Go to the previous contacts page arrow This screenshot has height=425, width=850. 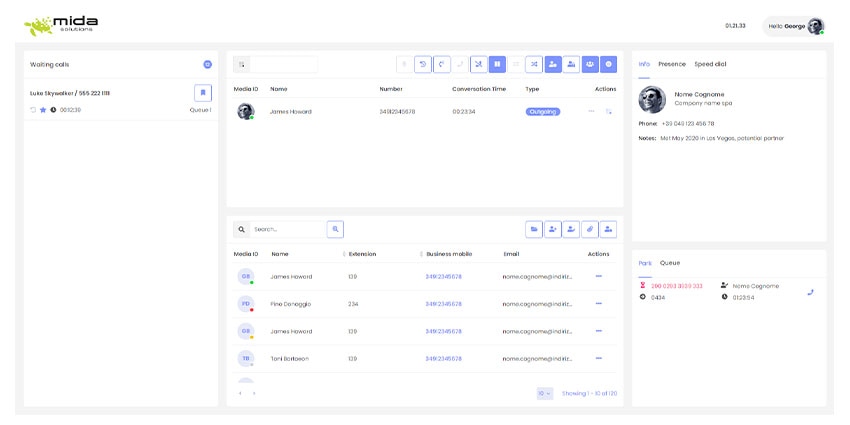point(240,393)
